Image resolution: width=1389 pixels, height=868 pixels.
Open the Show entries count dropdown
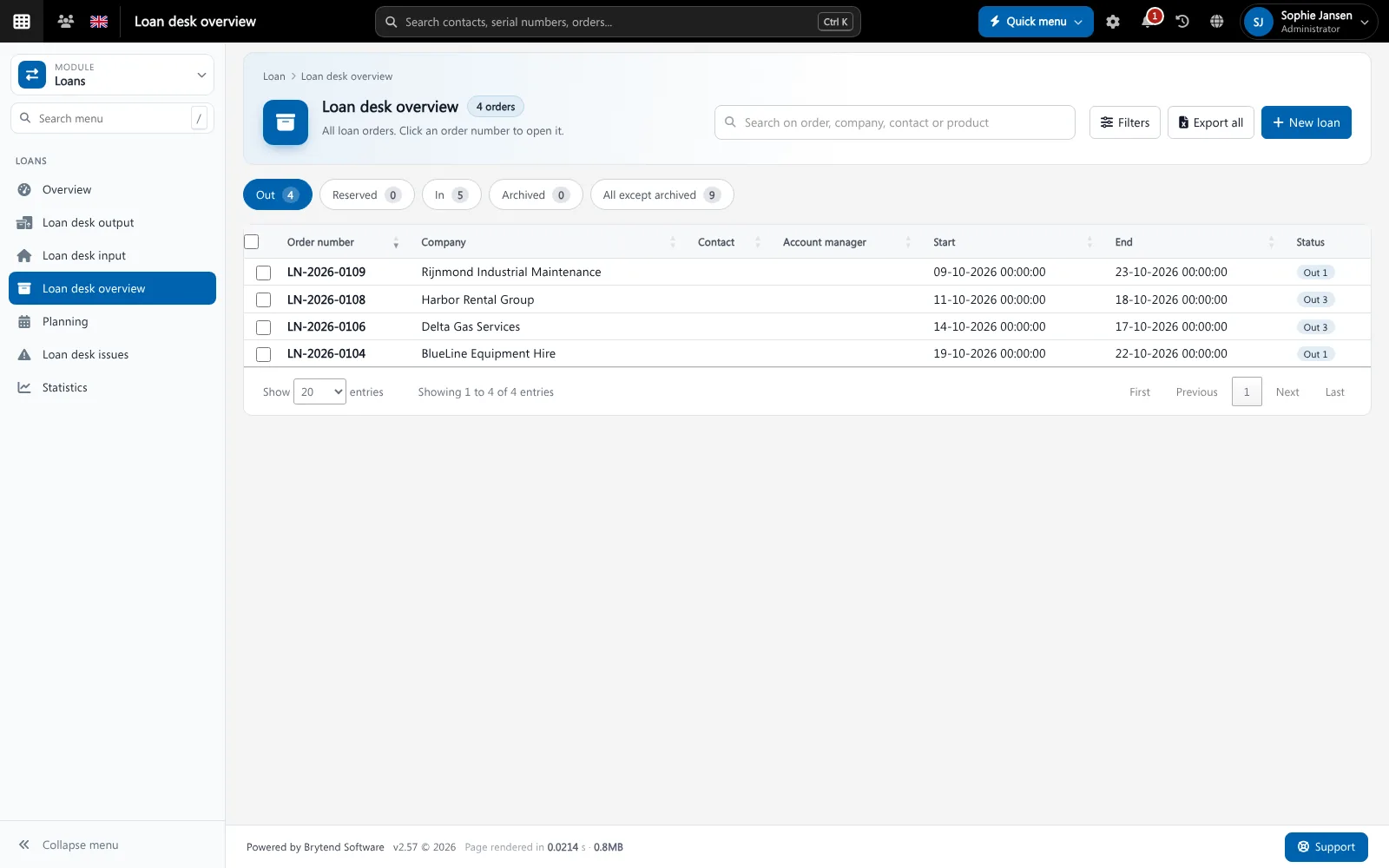[319, 392]
